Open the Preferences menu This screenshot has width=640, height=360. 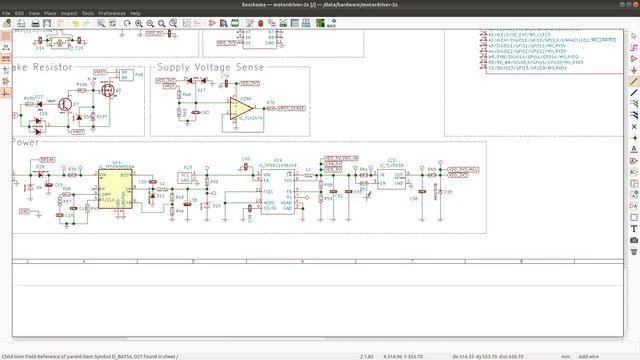coord(112,13)
